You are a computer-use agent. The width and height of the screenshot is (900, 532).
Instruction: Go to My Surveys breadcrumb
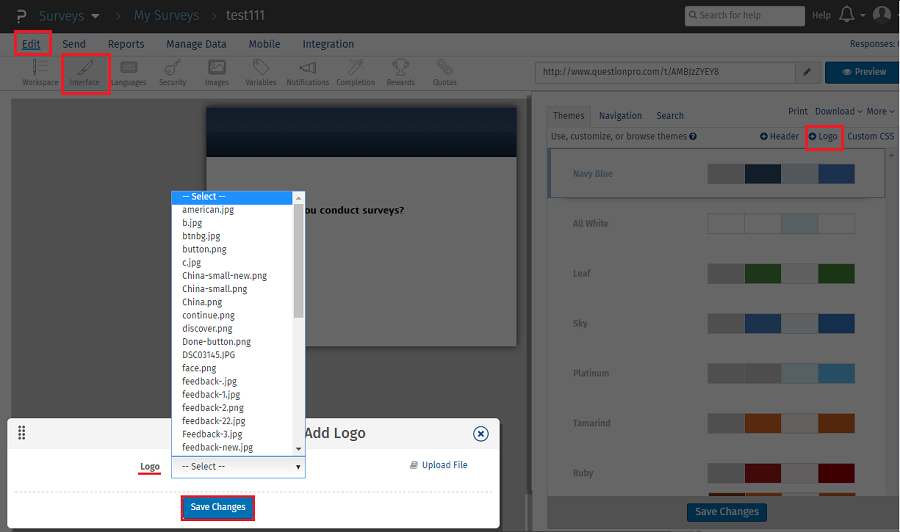click(x=166, y=15)
